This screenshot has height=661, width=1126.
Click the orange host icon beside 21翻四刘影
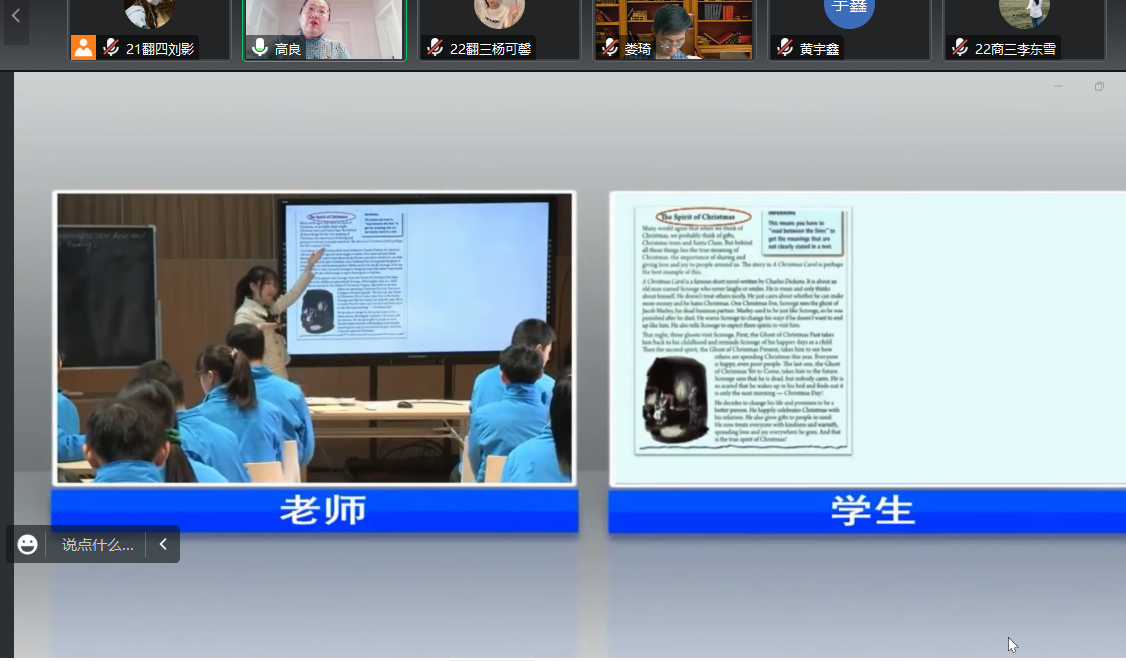(x=84, y=47)
